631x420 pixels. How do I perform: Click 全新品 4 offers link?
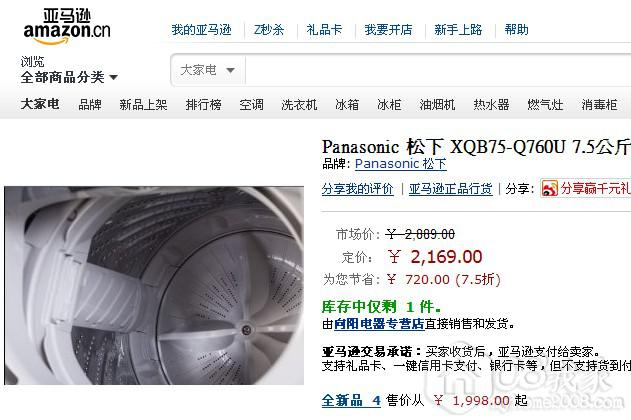(x=351, y=400)
